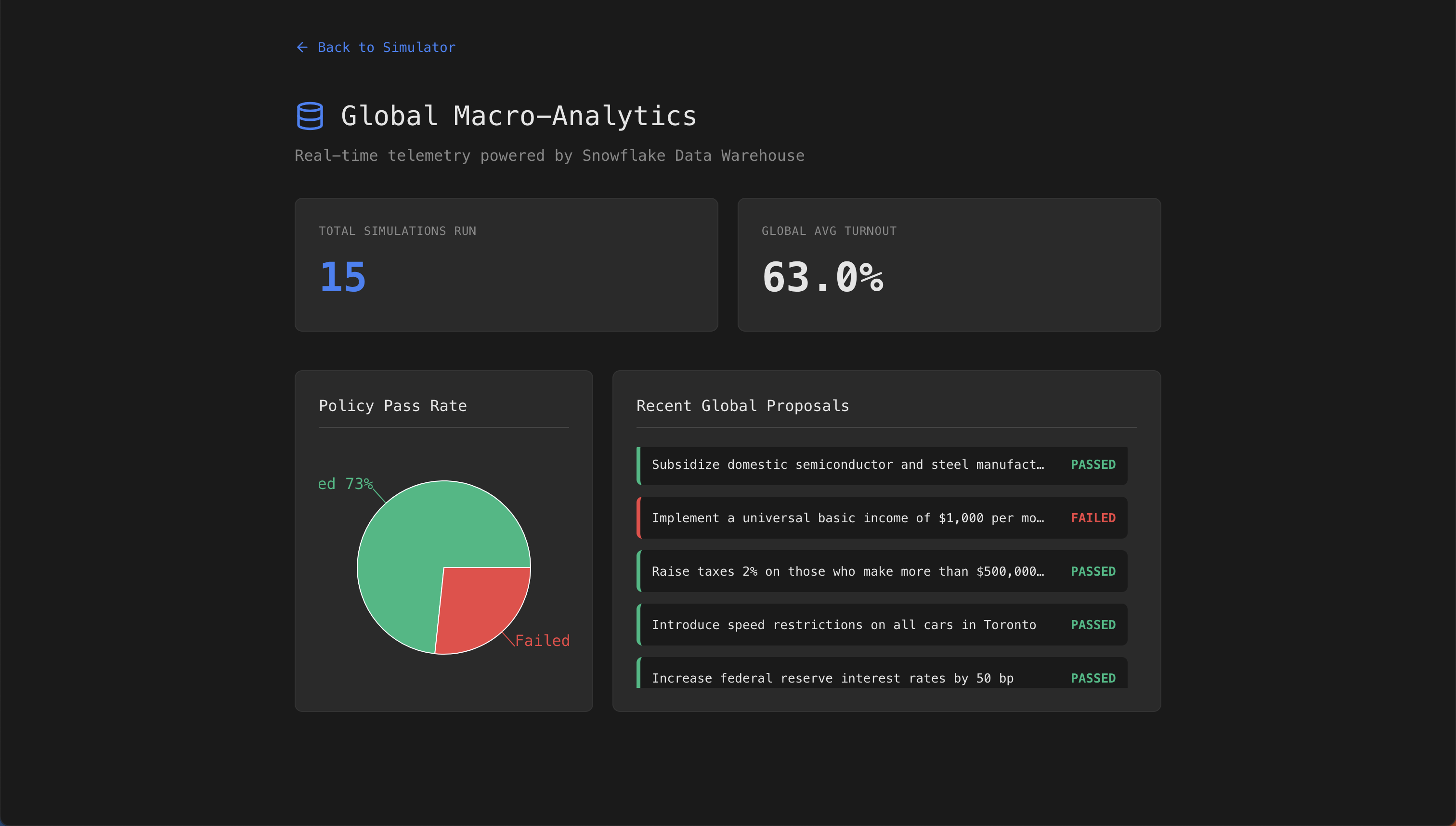Viewport: 1456px width, 826px height.
Task: Click the Total Simulations Run card
Action: coord(506,264)
